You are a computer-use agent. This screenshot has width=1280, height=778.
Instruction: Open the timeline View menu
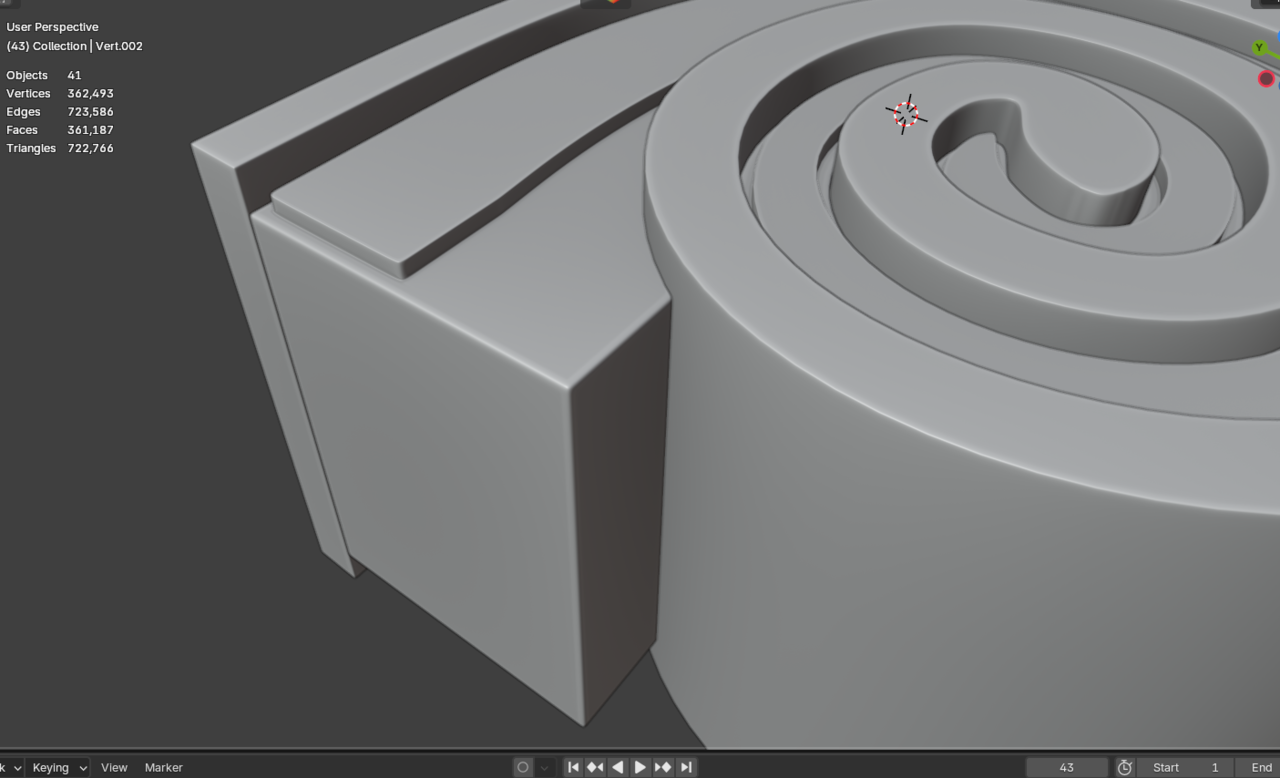tap(114, 767)
